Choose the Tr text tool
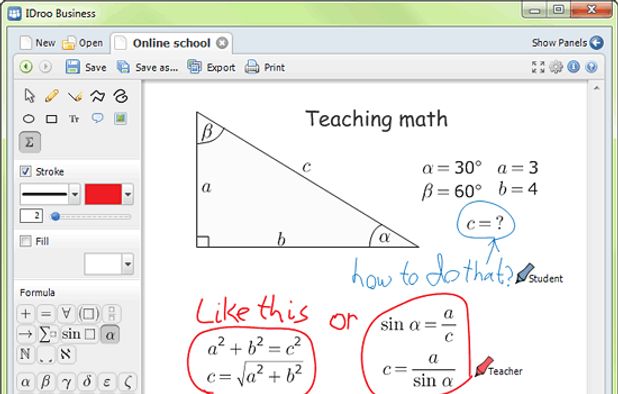Screen dimensions: 618x394 coord(74,119)
